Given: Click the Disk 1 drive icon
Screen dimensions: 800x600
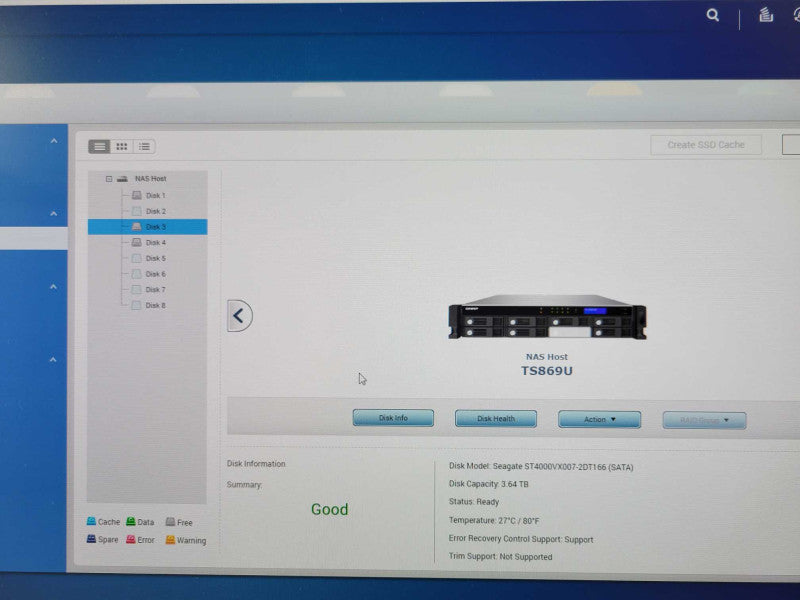Looking at the screenshot, I should tap(137, 195).
